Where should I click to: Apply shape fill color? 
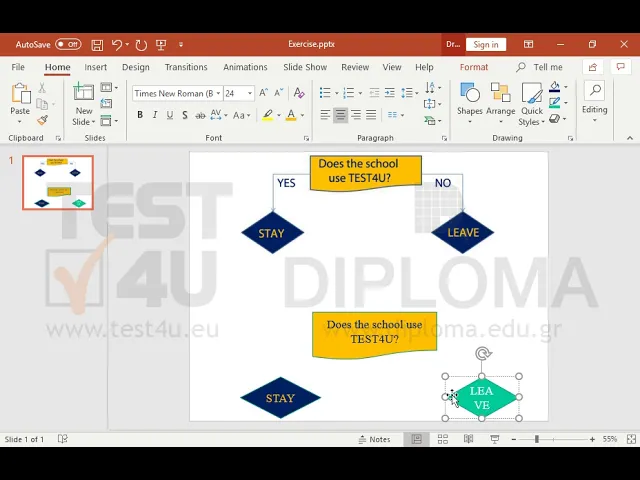coord(555,87)
